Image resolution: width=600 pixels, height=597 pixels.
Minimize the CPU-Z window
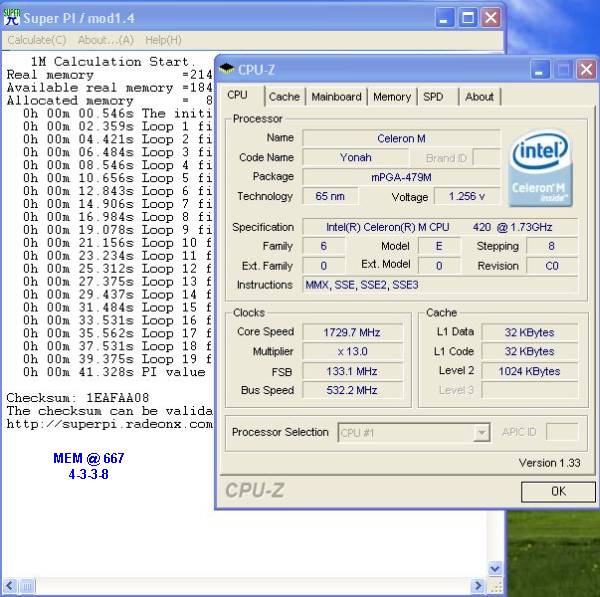coord(540,70)
